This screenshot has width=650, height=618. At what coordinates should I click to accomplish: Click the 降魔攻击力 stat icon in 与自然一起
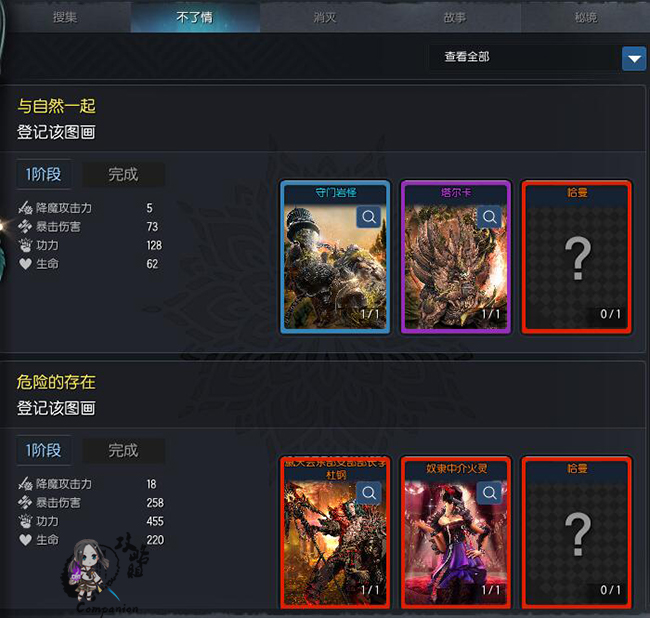25,208
